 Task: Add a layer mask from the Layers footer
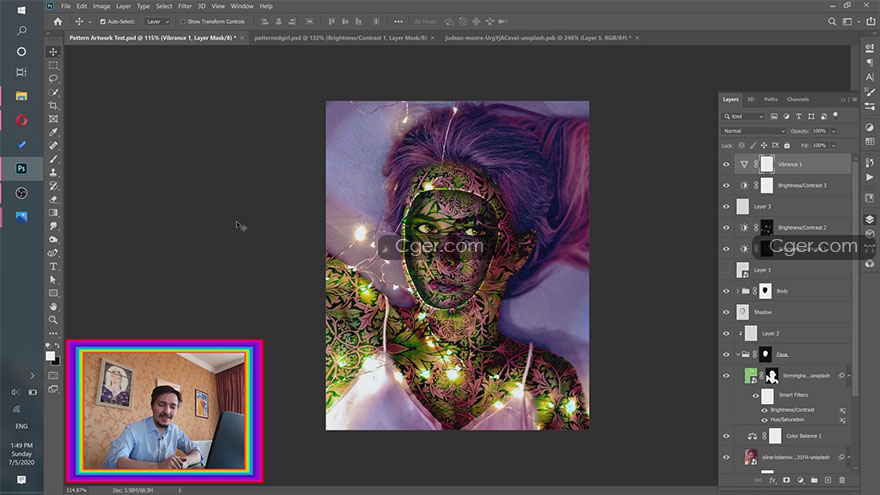pos(786,480)
